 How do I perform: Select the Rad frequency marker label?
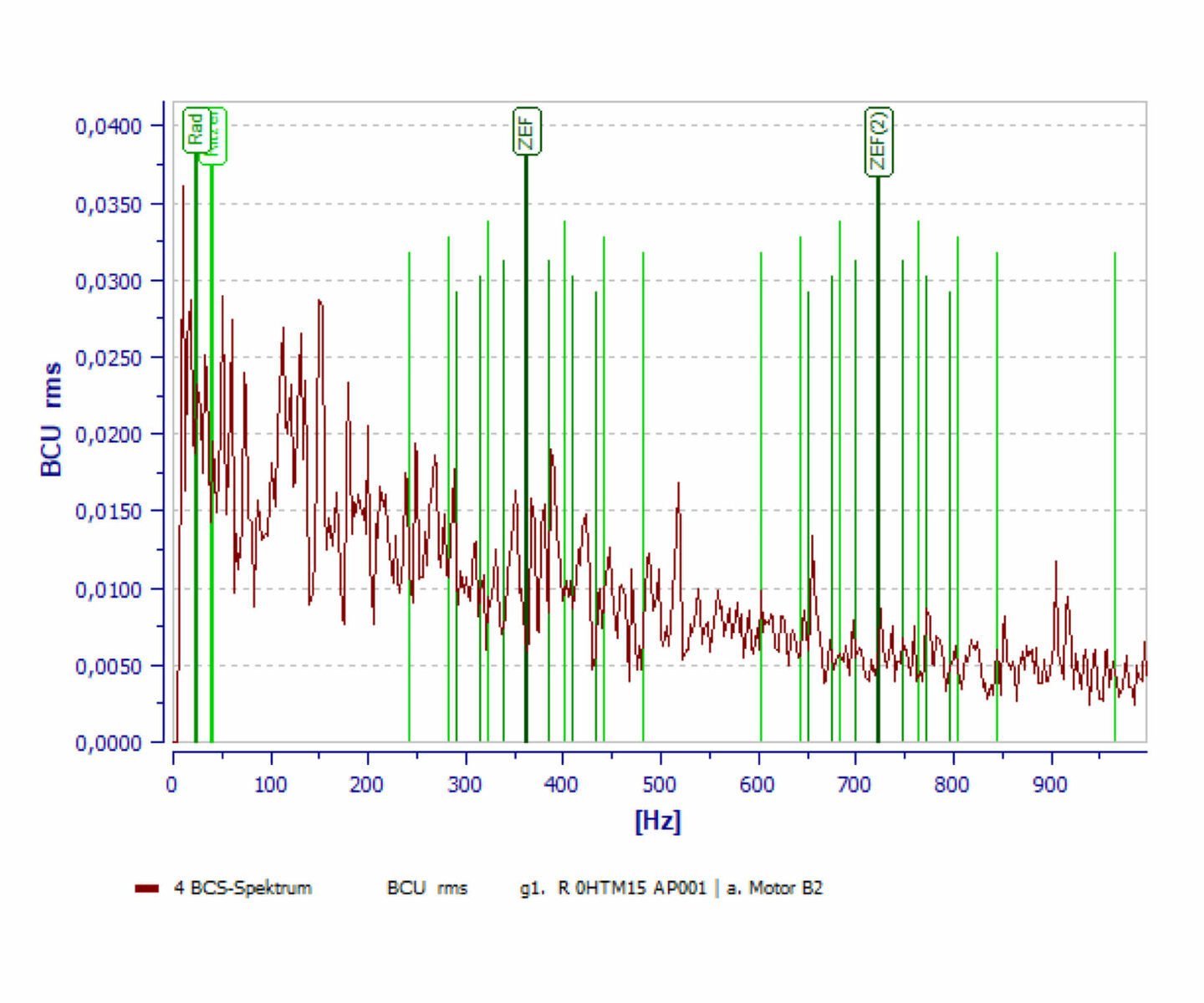(196, 130)
